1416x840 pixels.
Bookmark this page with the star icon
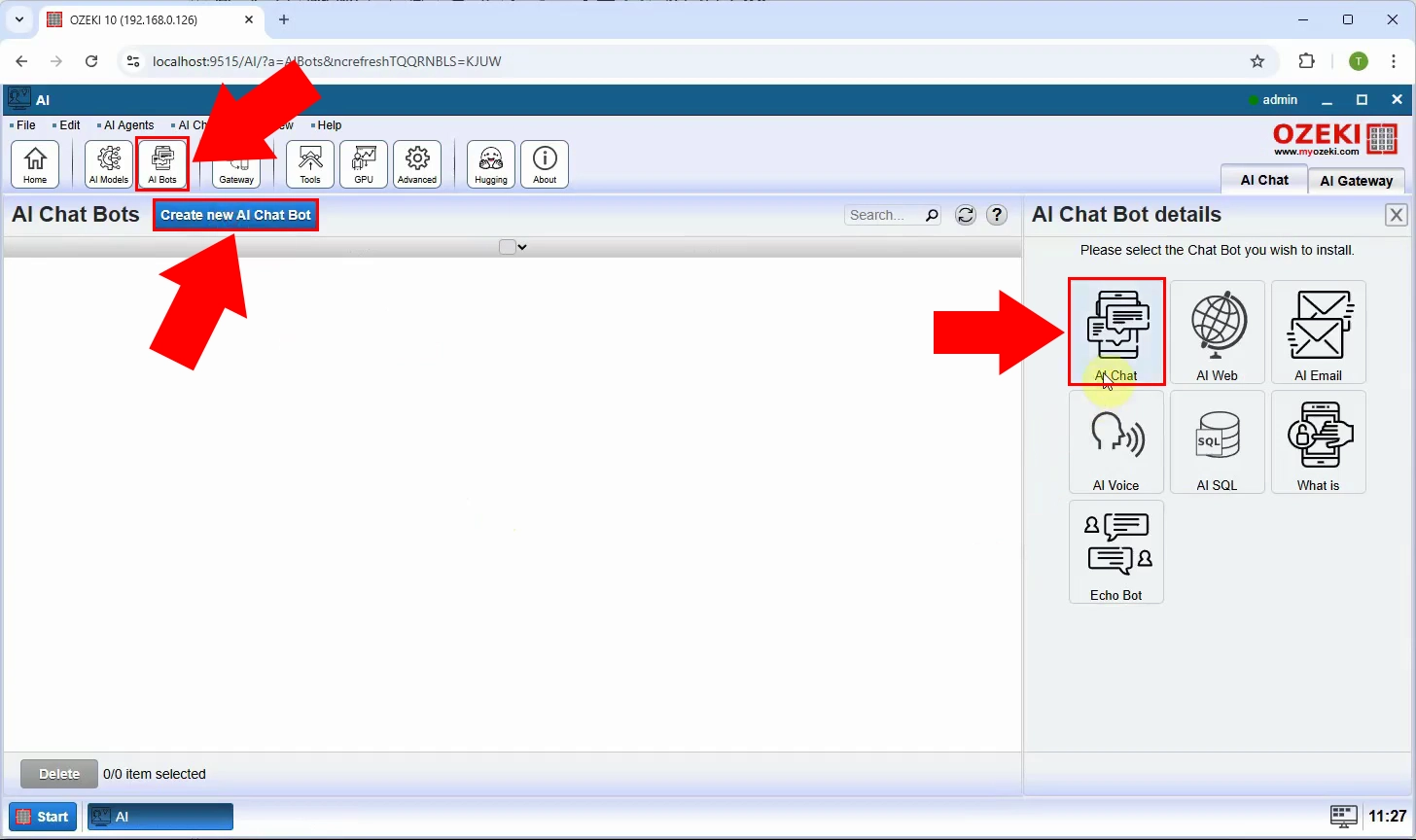point(1257,61)
